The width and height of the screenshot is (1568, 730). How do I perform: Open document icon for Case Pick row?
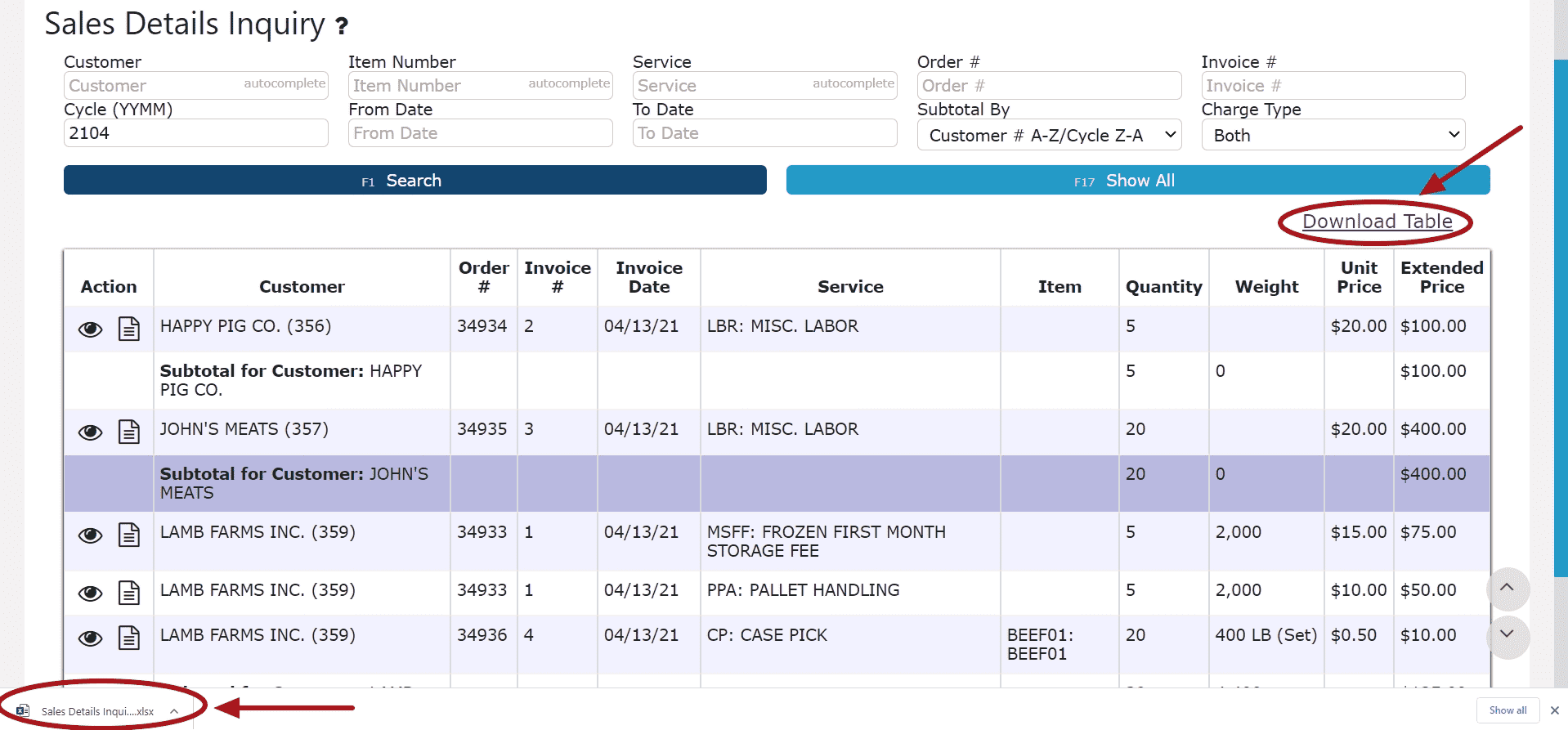point(129,638)
